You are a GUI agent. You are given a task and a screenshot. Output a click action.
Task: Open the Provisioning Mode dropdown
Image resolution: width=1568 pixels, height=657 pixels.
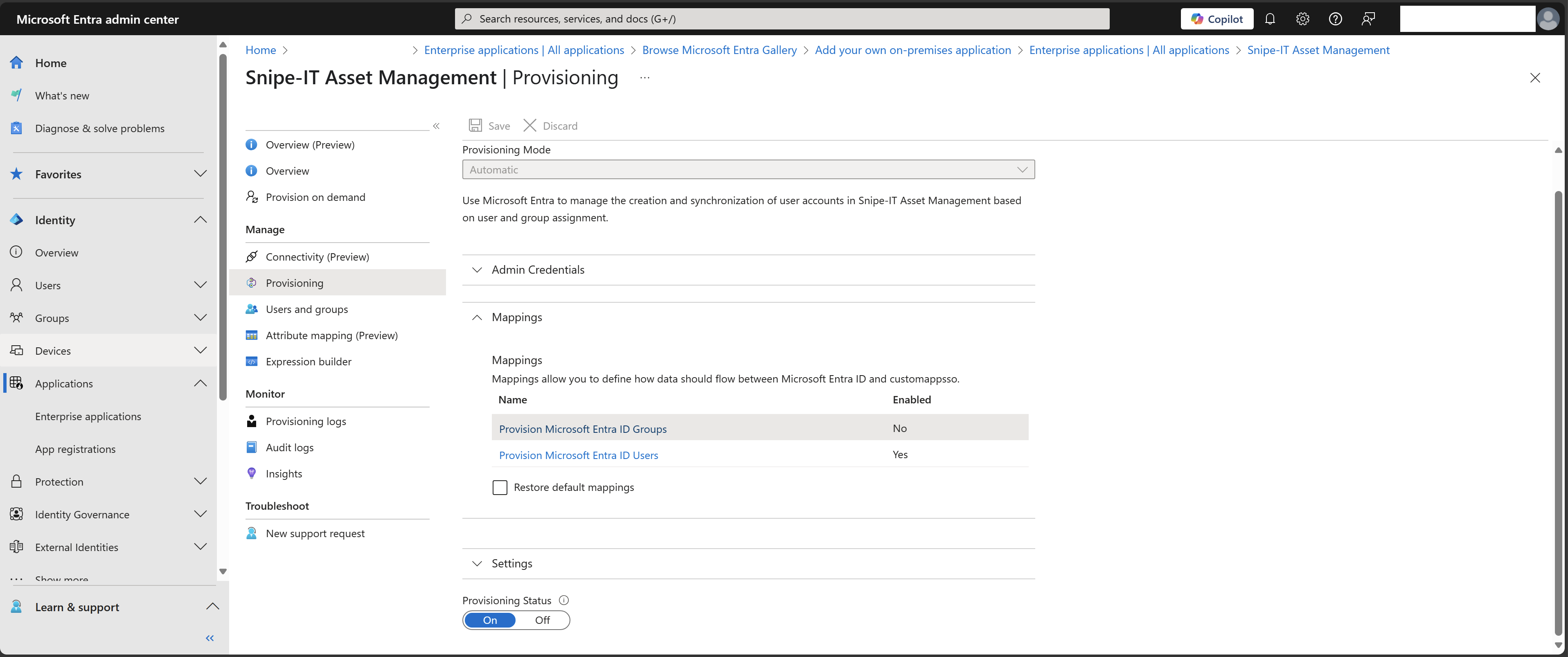748,170
